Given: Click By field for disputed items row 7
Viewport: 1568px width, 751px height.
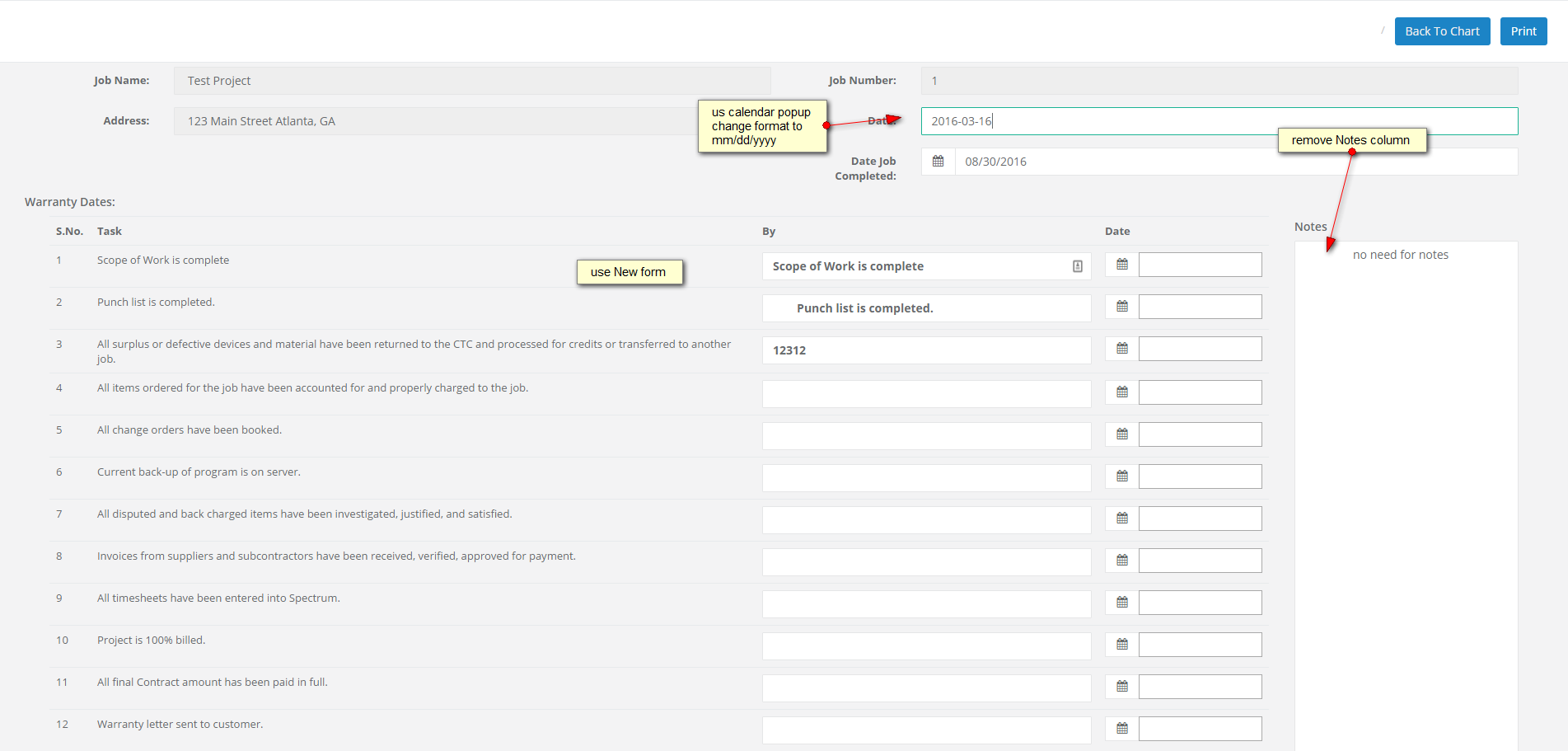Looking at the screenshot, I should [926, 520].
